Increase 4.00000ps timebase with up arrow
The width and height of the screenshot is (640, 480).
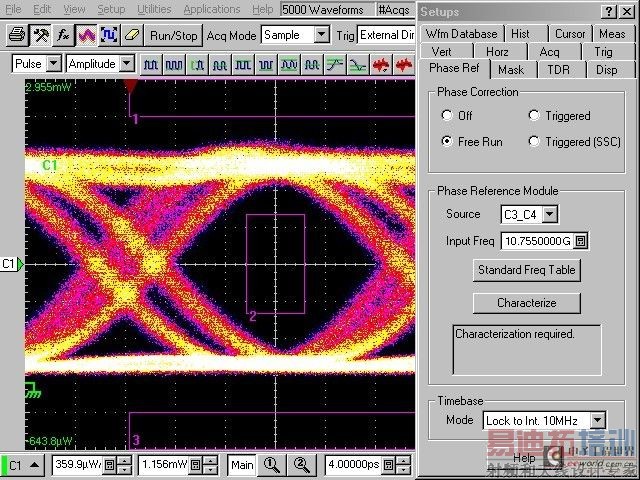[404, 460]
